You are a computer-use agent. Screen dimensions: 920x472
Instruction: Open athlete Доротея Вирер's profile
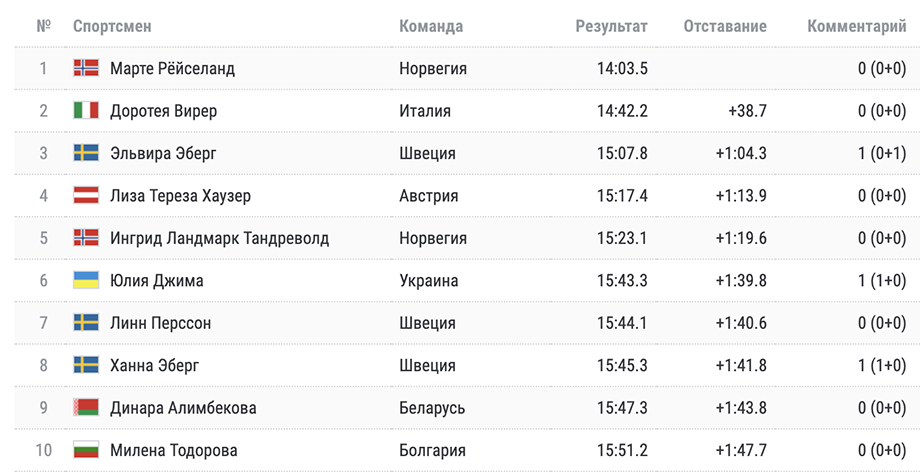[163, 111]
